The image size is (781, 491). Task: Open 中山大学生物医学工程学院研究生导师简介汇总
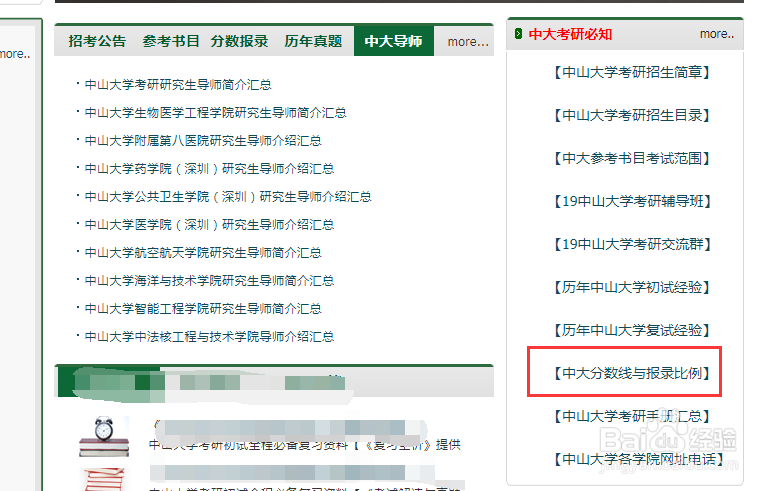tap(216, 113)
